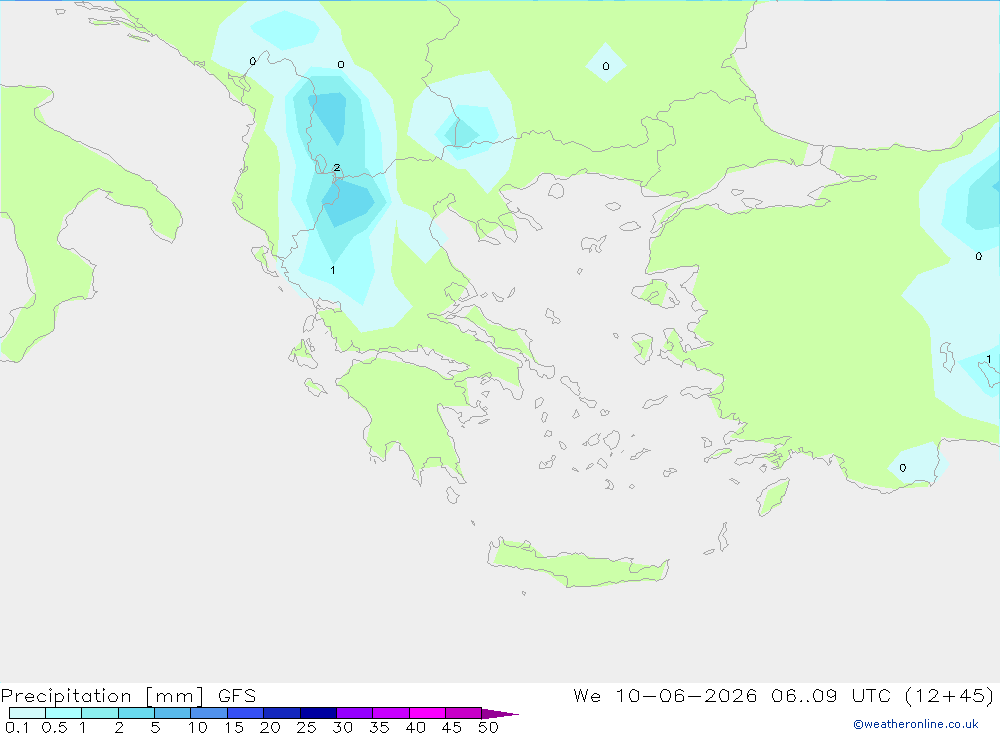
Task: Click the legend tick value '25'
Action: point(307,727)
